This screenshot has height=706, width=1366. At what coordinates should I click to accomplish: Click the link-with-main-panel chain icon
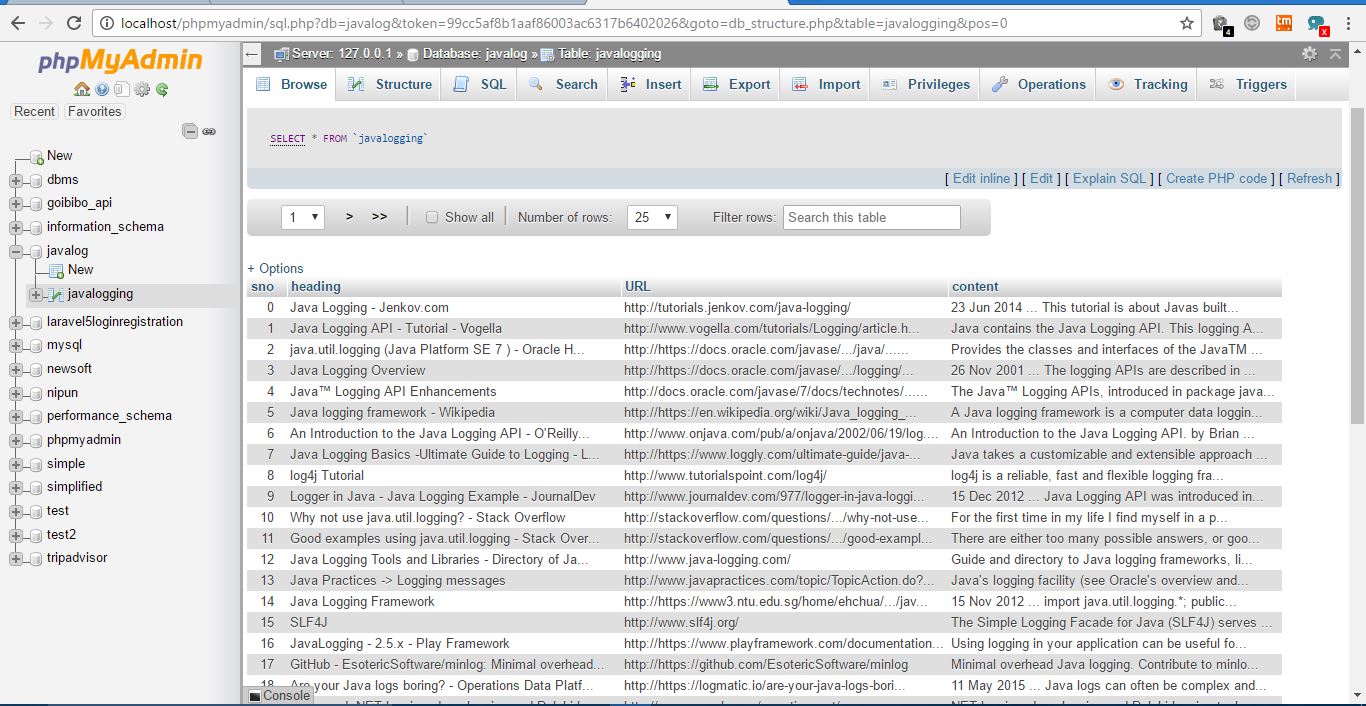pos(209,131)
